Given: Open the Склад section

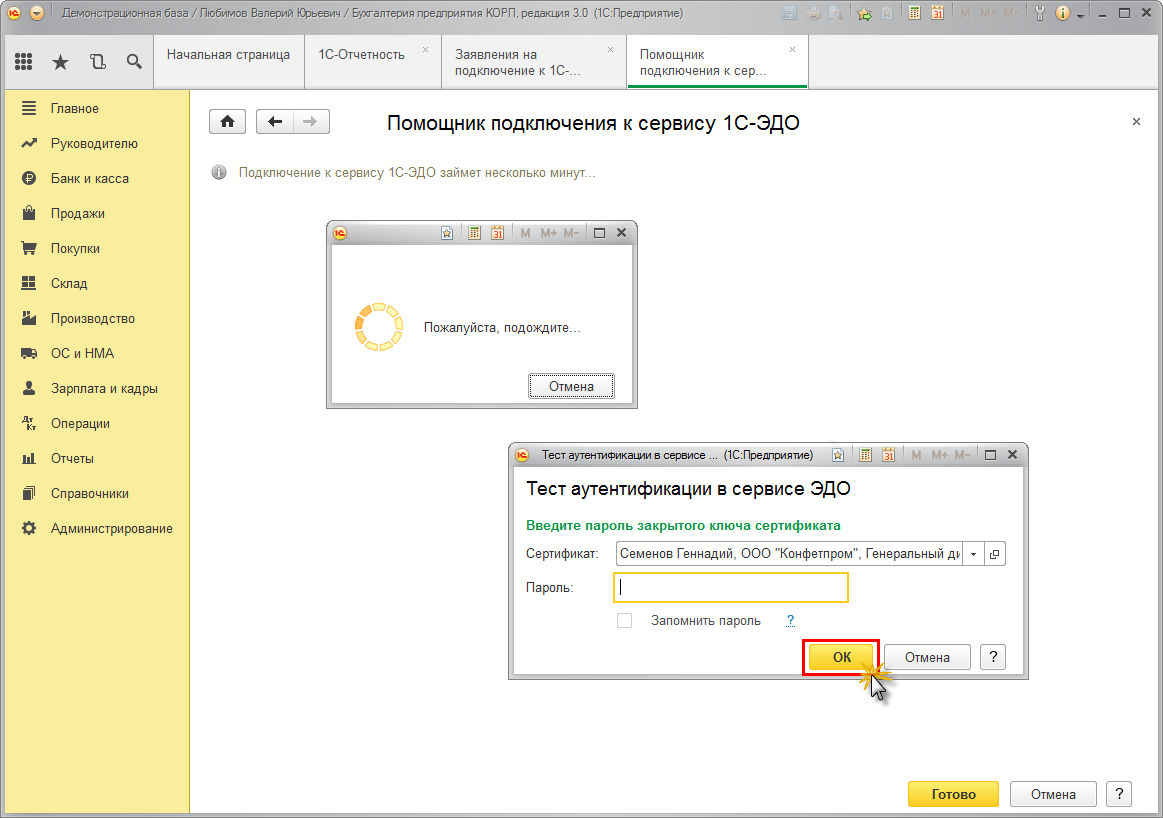Looking at the screenshot, I should (x=96, y=283).
